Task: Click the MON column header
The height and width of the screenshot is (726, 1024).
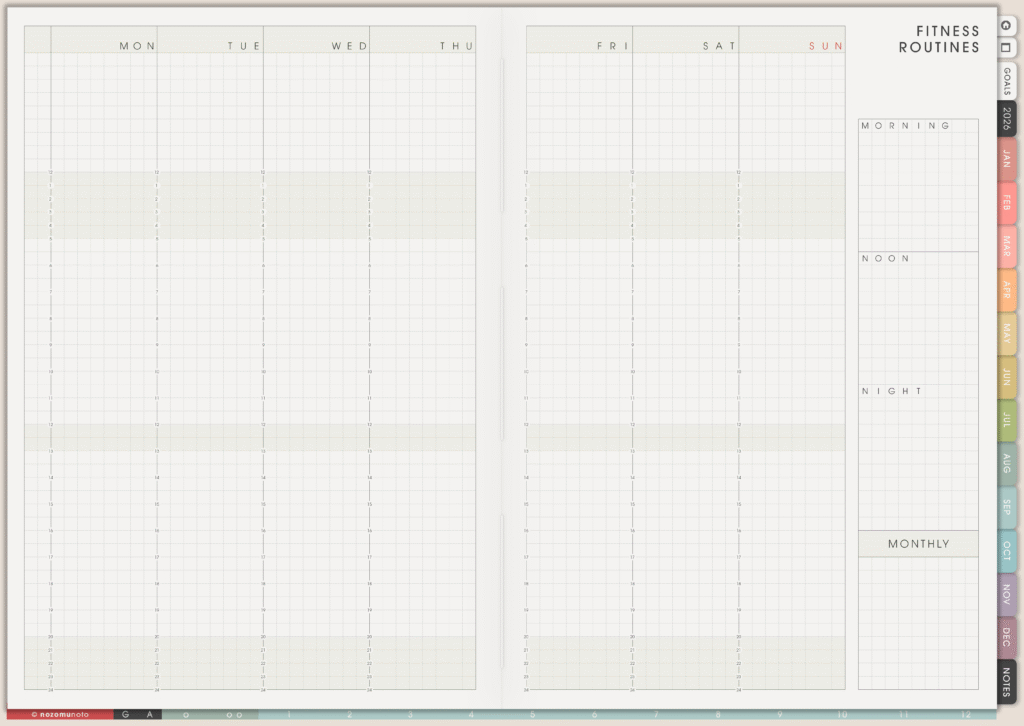Action: tap(137, 46)
